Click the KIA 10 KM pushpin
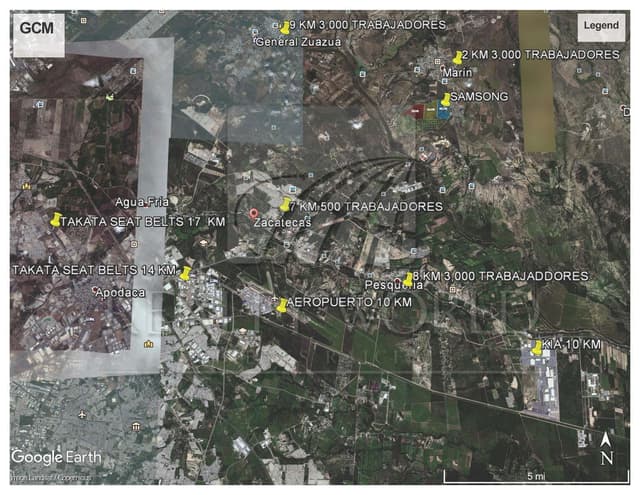Screen dimensions: 640x495 click(x=537, y=348)
